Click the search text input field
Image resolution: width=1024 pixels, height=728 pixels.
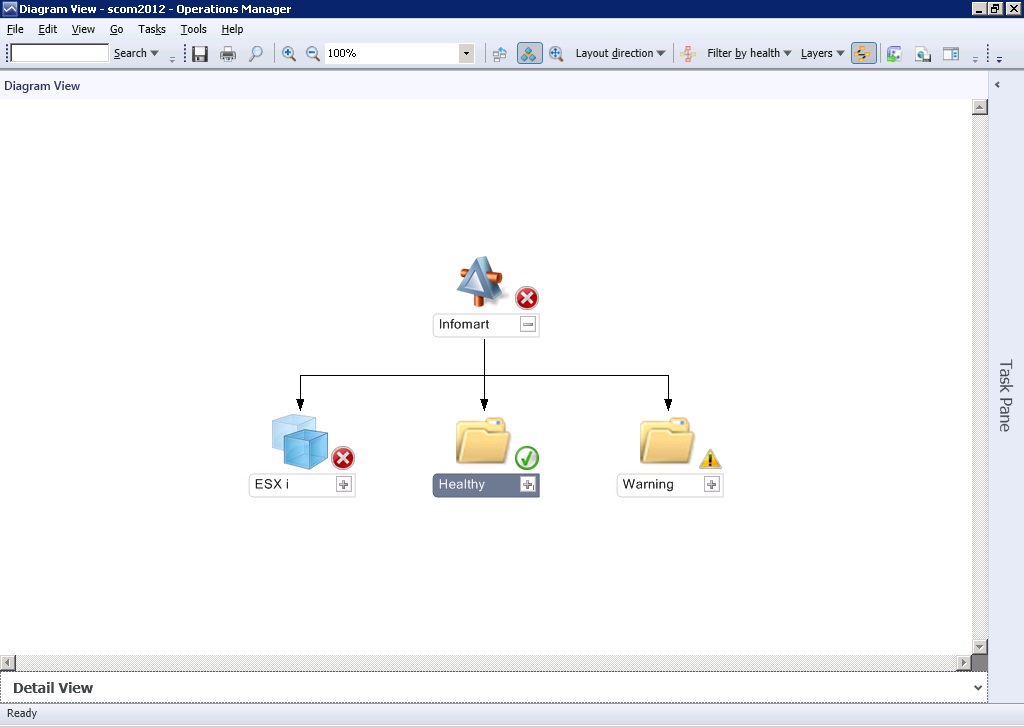(60, 53)
